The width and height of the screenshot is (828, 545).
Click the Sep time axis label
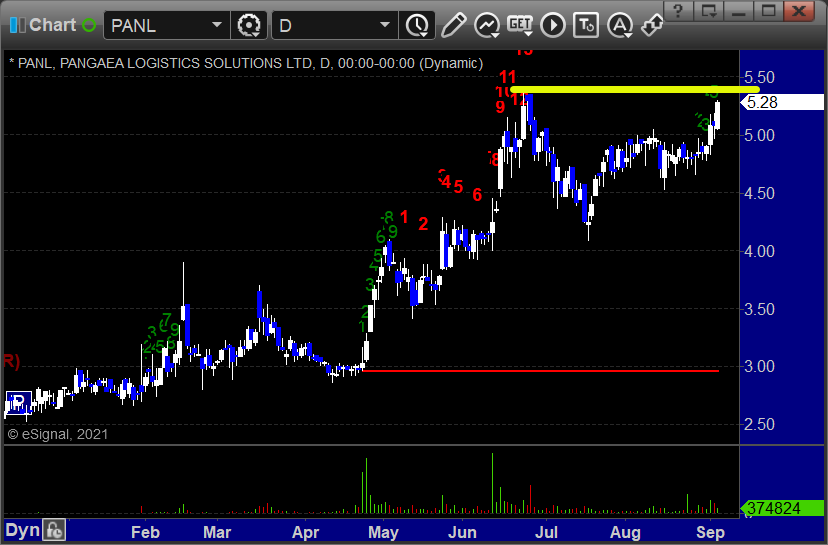[x=710, y=532]
